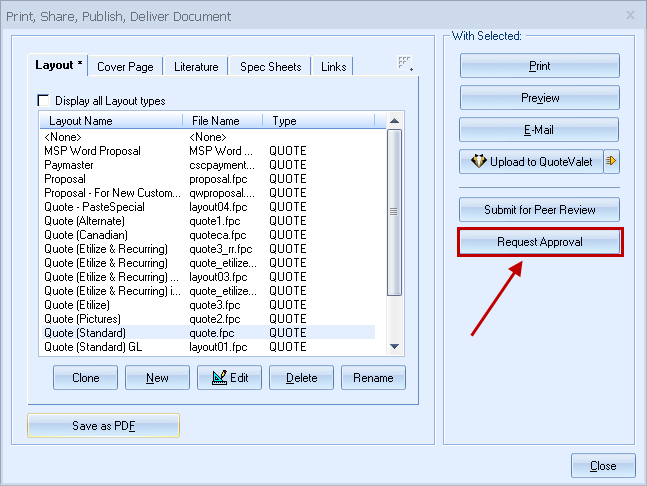Expand the QuoteValet upload arrow options
The height and width of the screenshot is (486, 647).
point(612,162)
